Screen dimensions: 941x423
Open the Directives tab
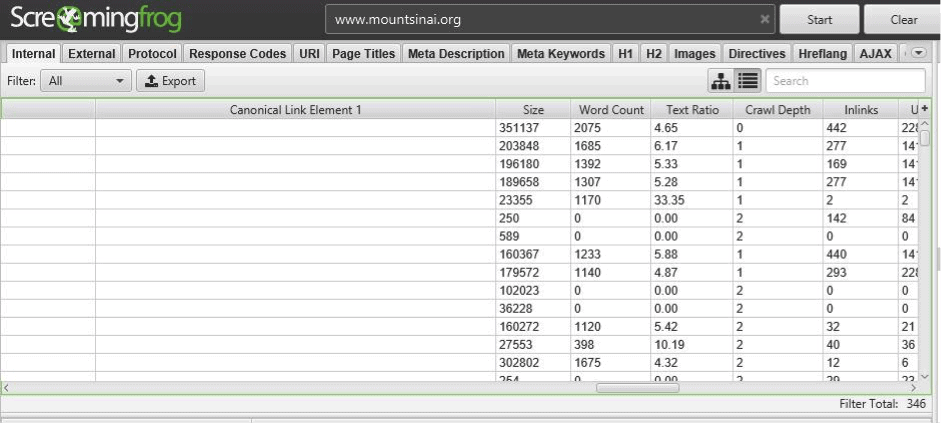(x=757, y=54)
